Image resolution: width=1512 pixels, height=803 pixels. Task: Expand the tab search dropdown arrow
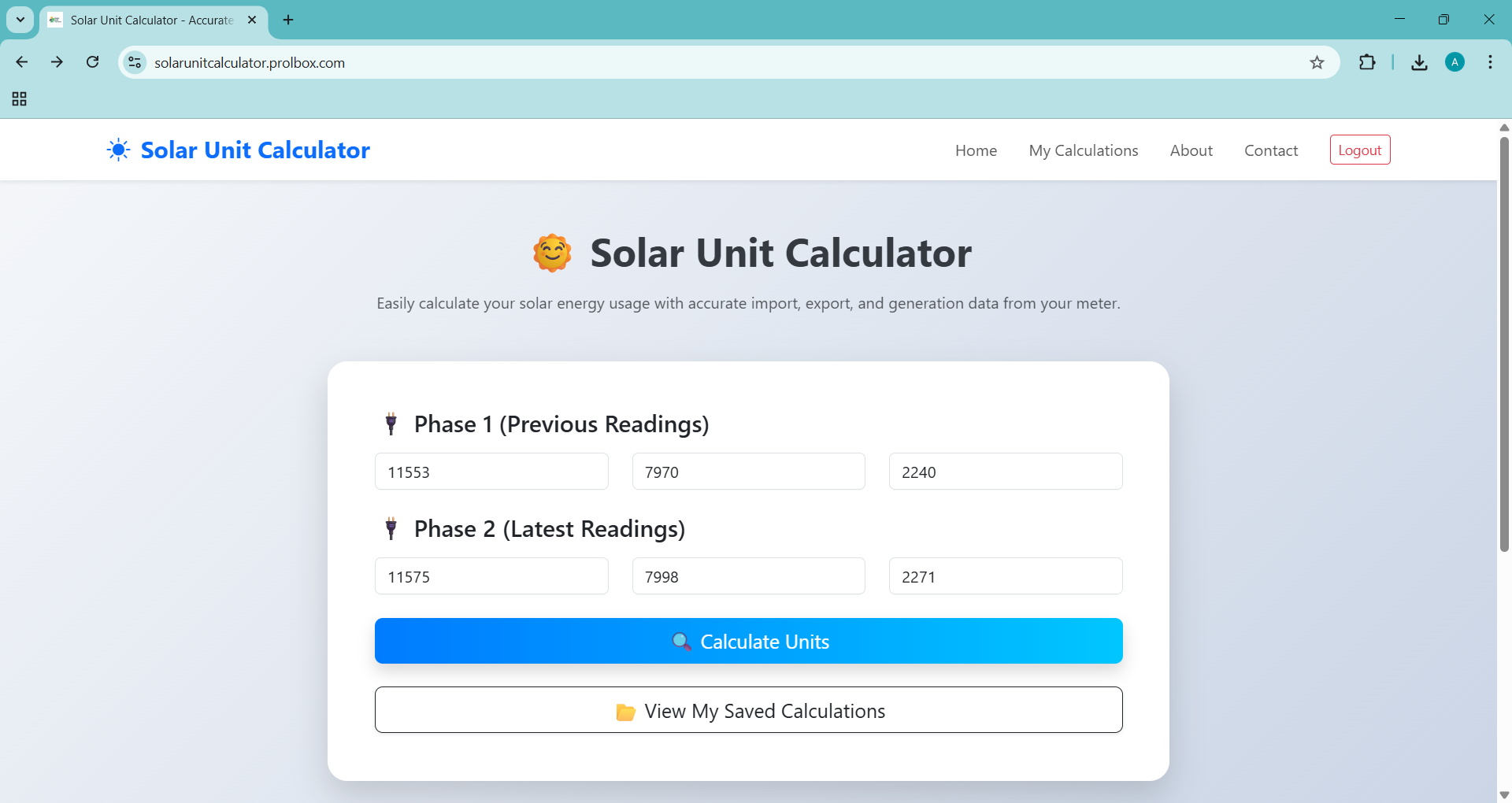pyautogui.click(x=20, y=20)
